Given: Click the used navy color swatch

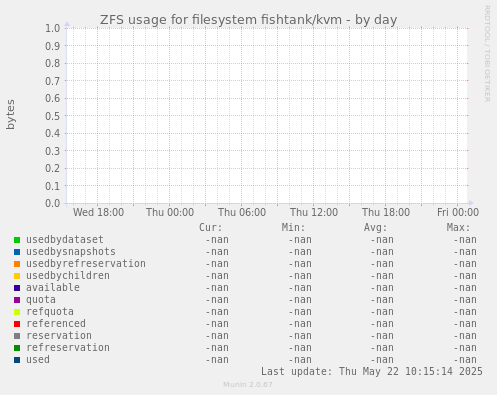Looking at the screenshot, I should click(x=17, y=360).
